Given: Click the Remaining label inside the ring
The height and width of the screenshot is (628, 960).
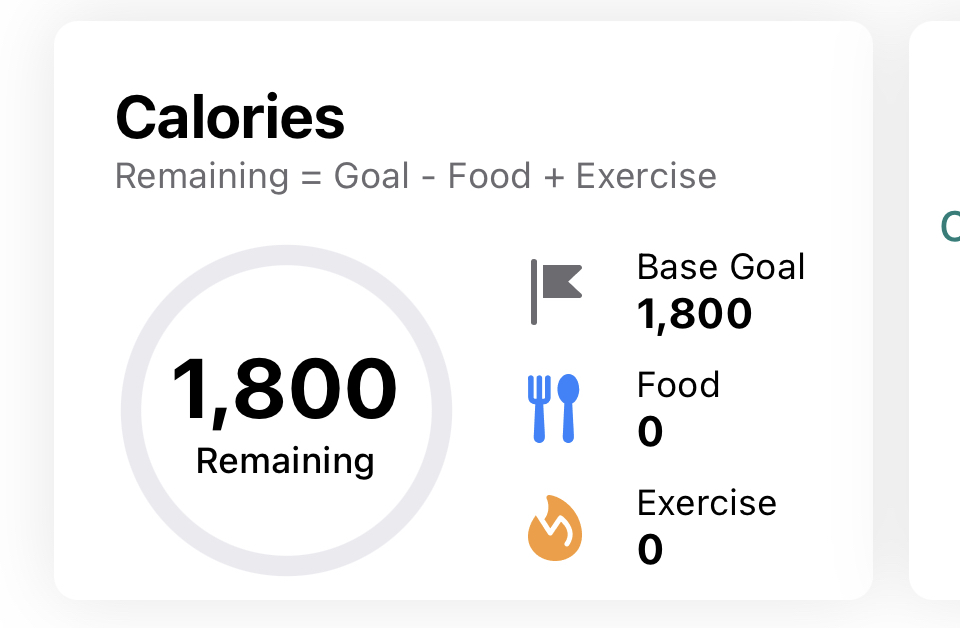Looking at the screenshot, I should [285, 461].
